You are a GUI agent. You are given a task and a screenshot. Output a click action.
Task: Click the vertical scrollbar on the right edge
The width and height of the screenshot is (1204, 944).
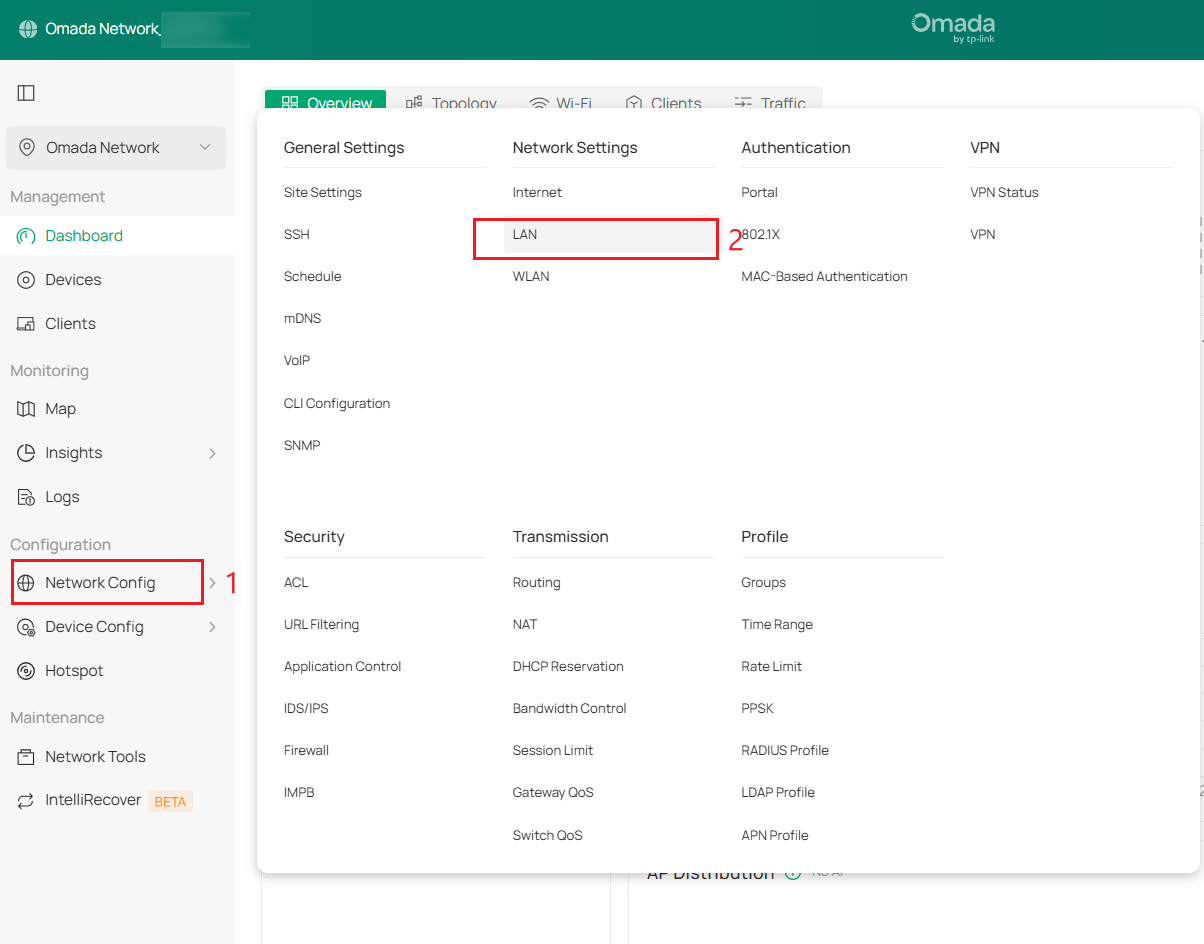1197,250
